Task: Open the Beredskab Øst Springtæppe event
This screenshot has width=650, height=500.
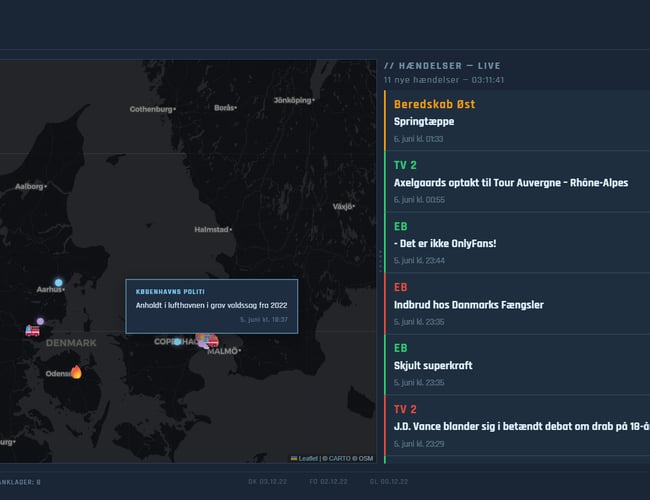Action: 517,121
